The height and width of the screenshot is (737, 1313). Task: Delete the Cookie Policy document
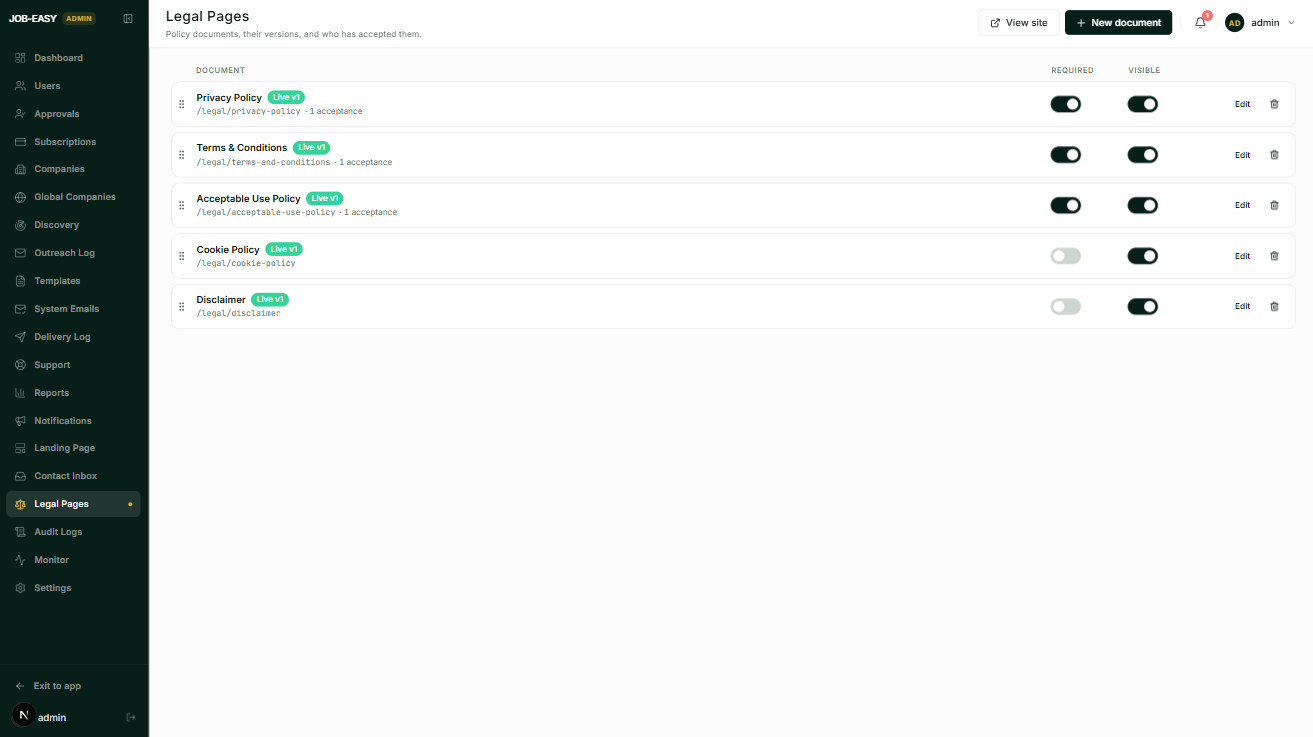point(1274,256)
